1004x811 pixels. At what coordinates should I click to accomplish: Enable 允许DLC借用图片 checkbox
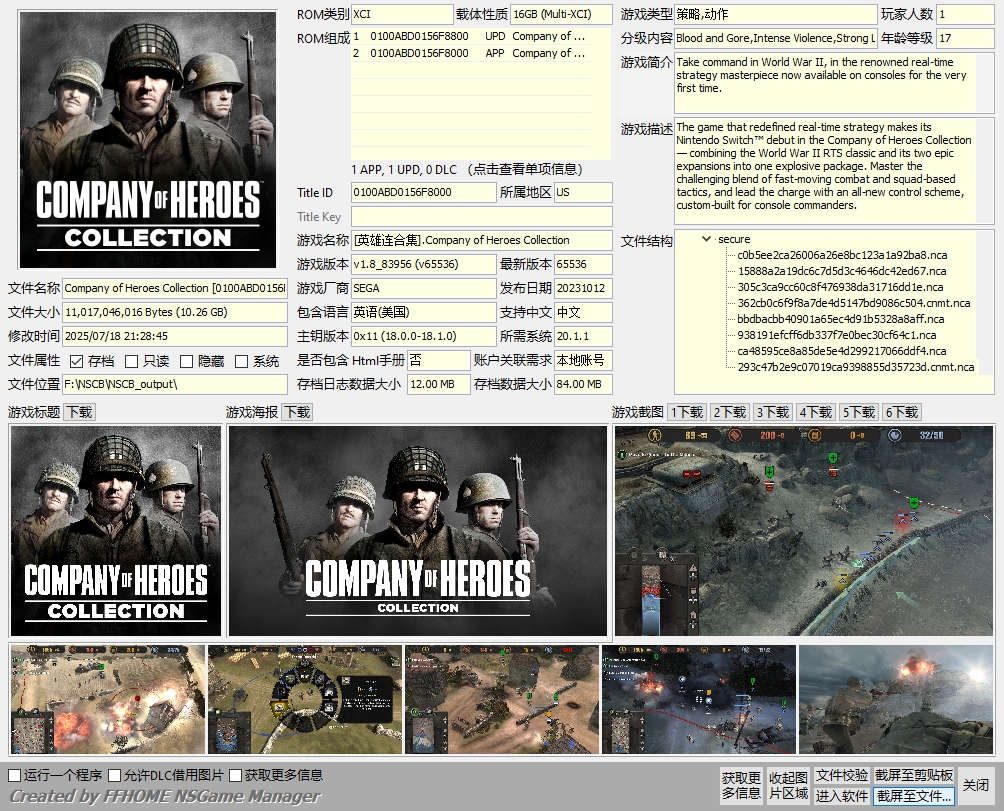(x=115, y=776)
